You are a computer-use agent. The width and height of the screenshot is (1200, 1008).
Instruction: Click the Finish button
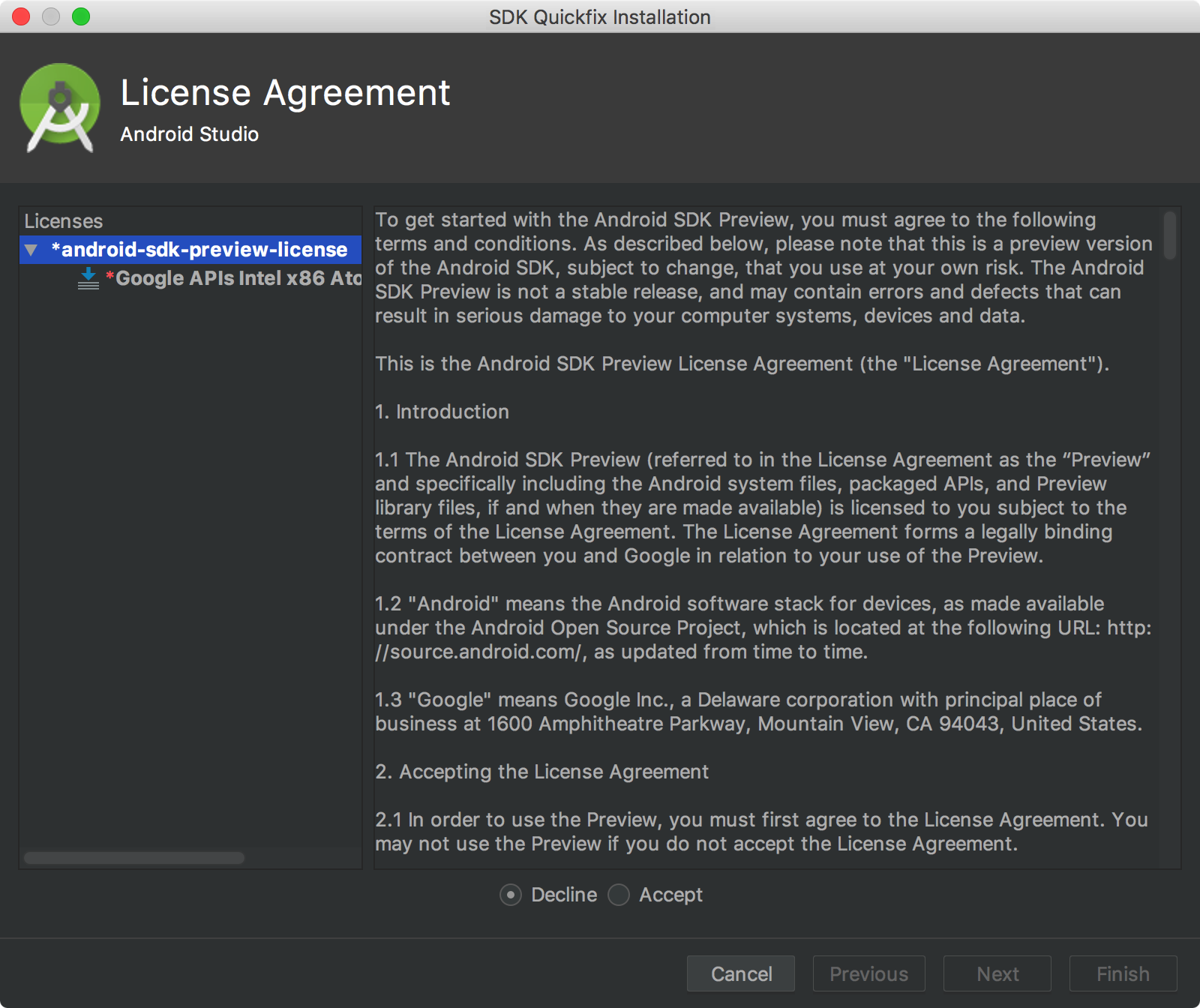point(1123,973)
